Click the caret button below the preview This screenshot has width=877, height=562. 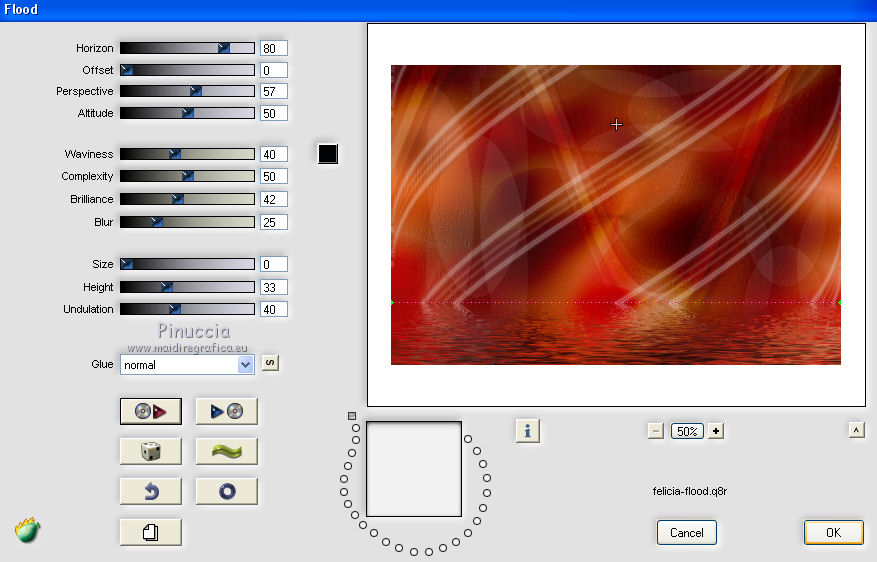856,430
